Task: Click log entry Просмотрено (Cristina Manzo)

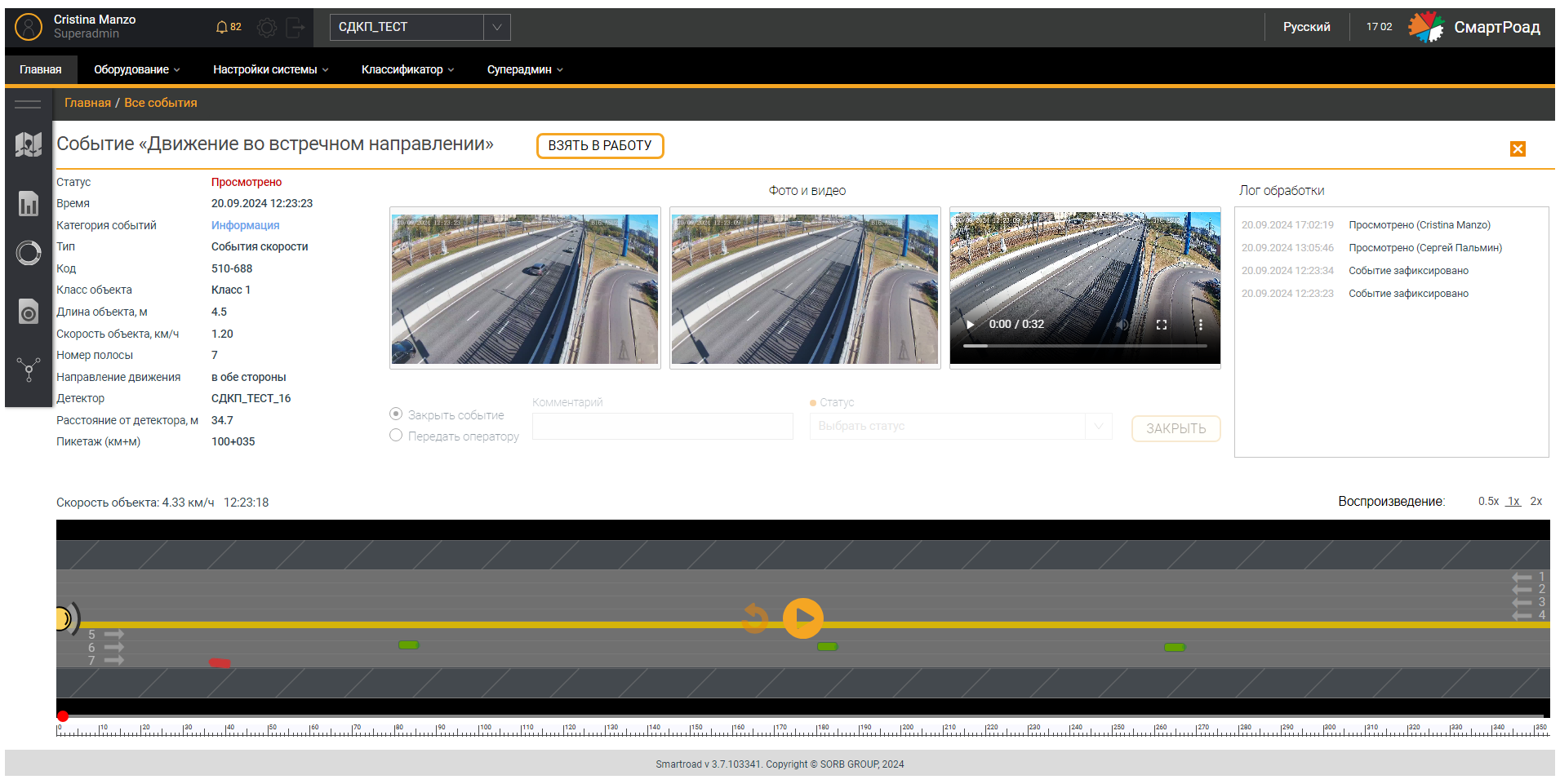Action: pyautogui.click(x=1419, y=225)
